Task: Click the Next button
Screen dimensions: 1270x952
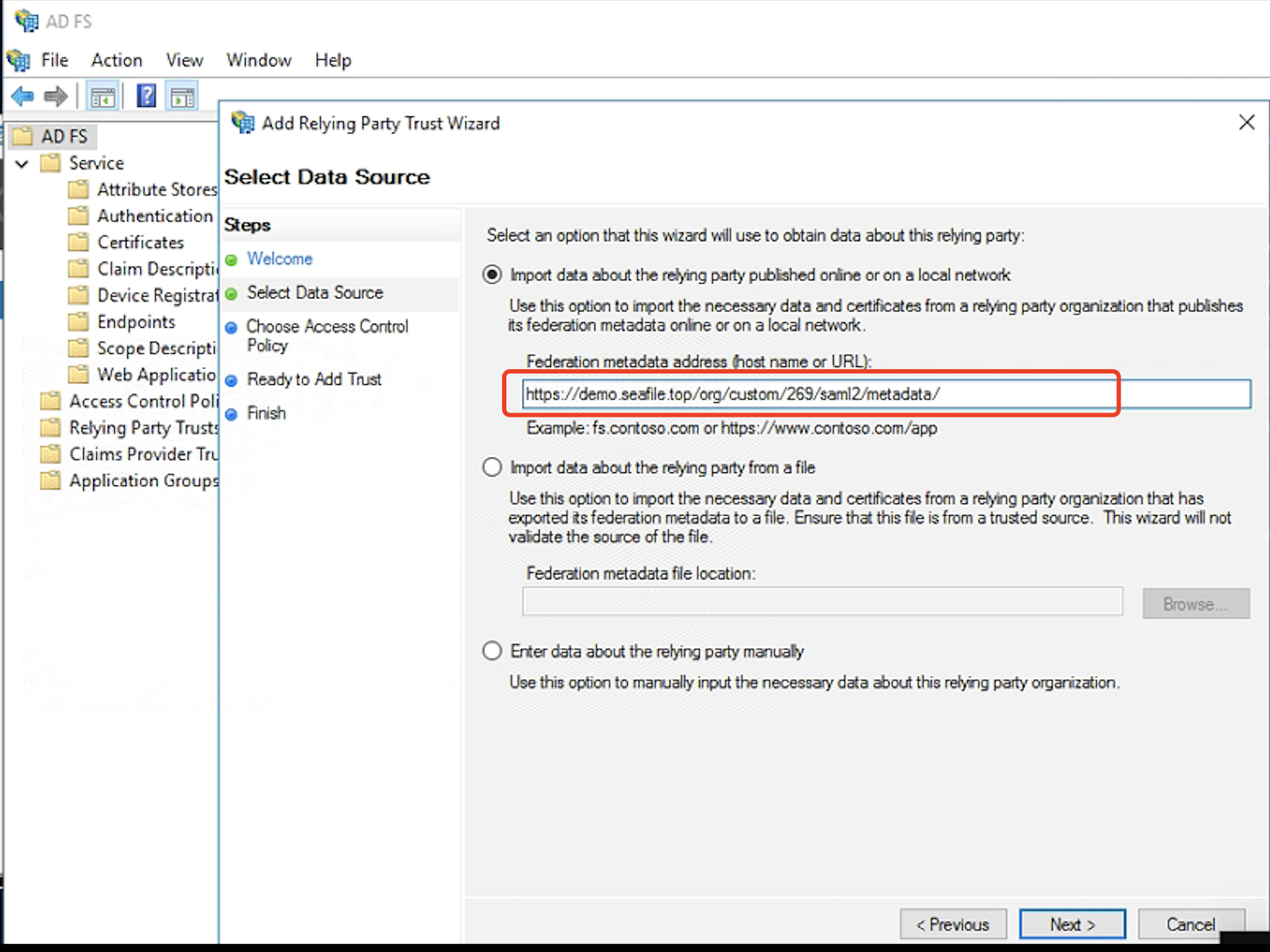Action: [1072, 924]
